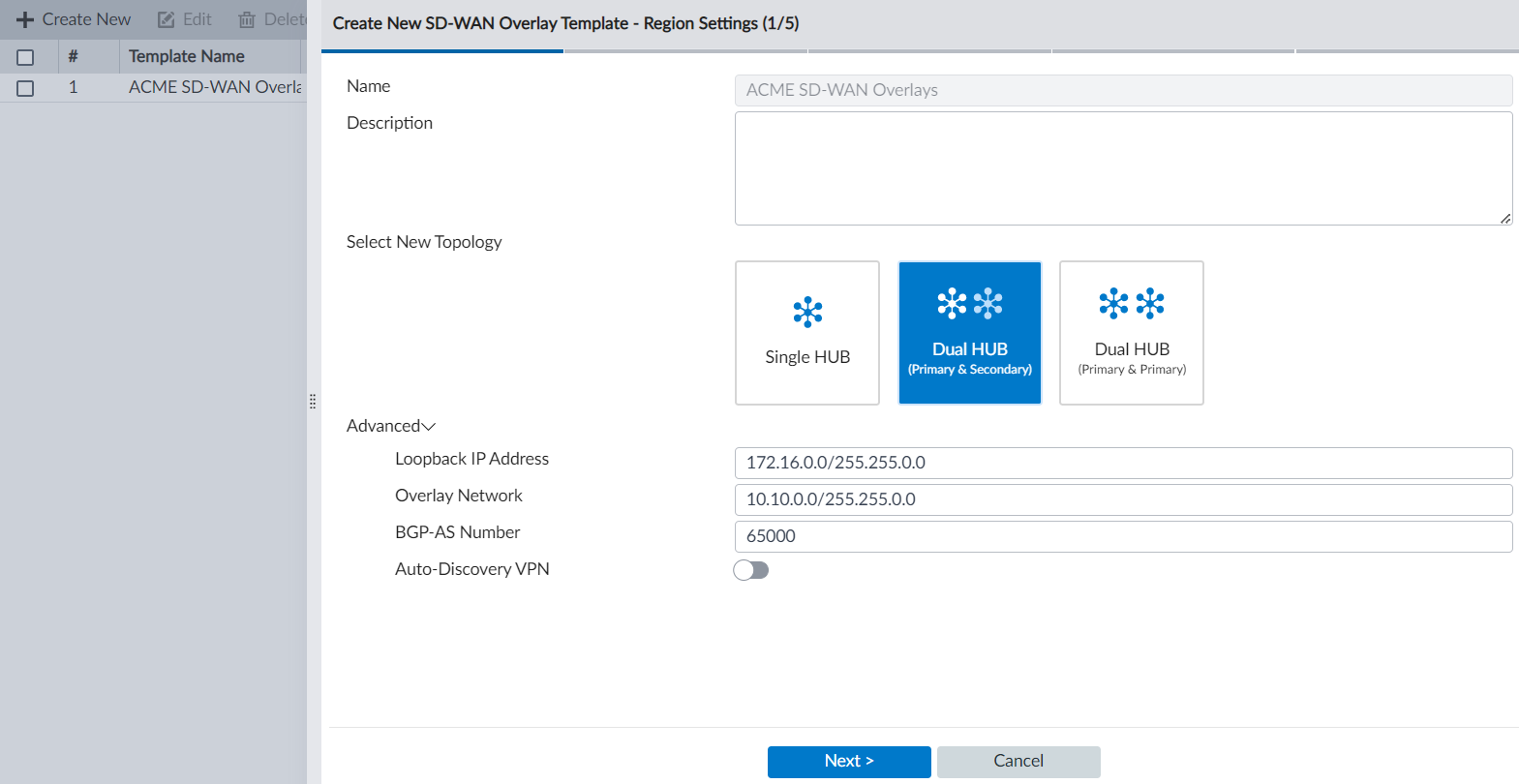This screenshot has height=784, width=1519.
Task: Click the Description text area
Action: pos(1123,168)
